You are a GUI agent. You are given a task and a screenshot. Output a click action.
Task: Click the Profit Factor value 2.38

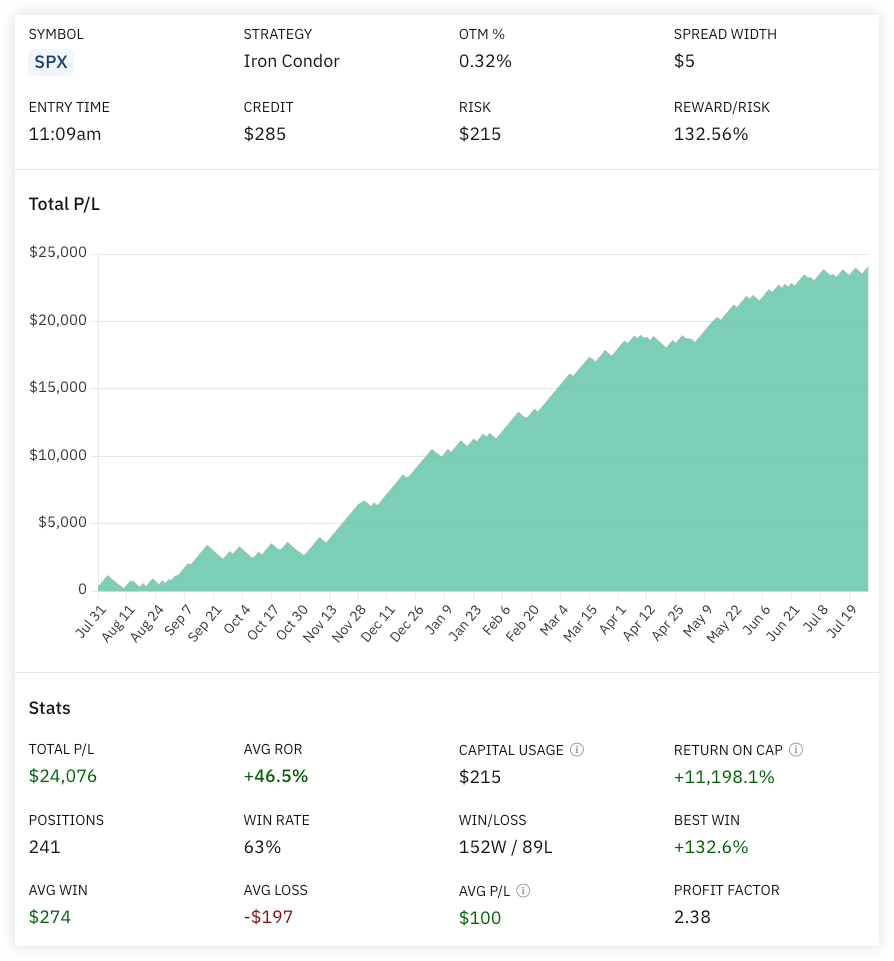coord(692,917)
